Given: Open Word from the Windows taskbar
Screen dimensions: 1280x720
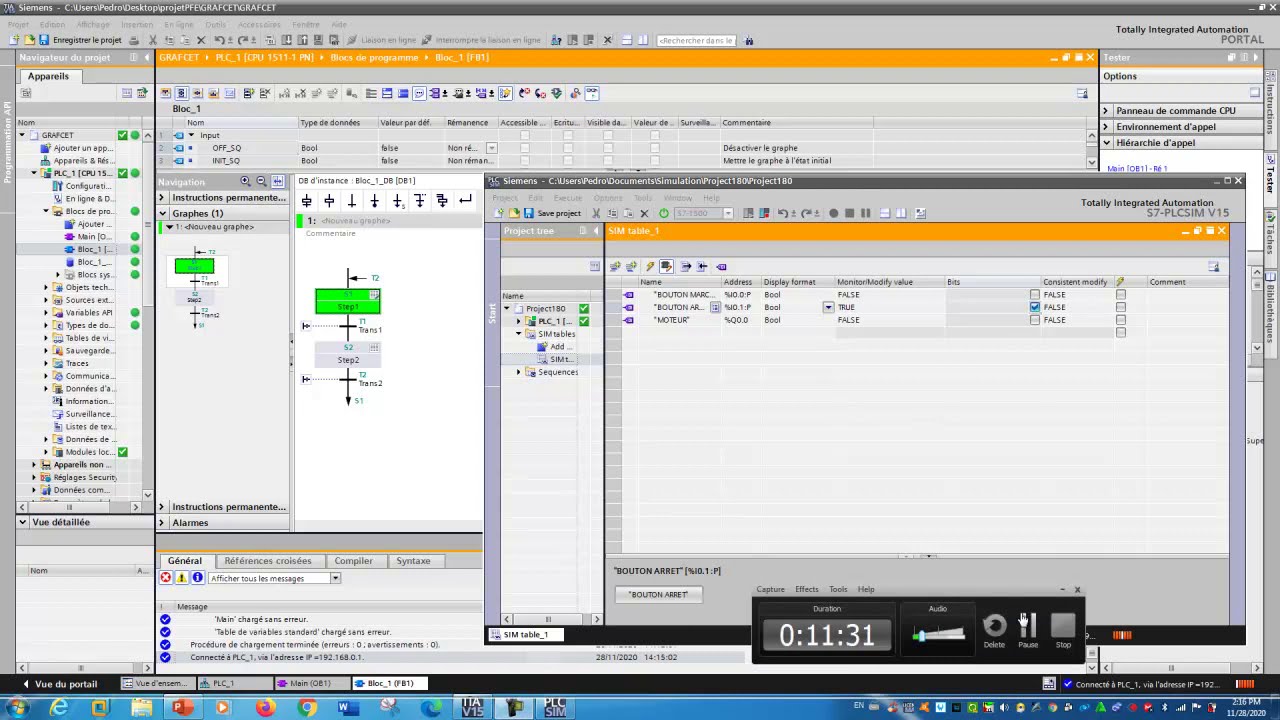Looking at the screenshot, I should pyautogui.click(x=348, y=708).
